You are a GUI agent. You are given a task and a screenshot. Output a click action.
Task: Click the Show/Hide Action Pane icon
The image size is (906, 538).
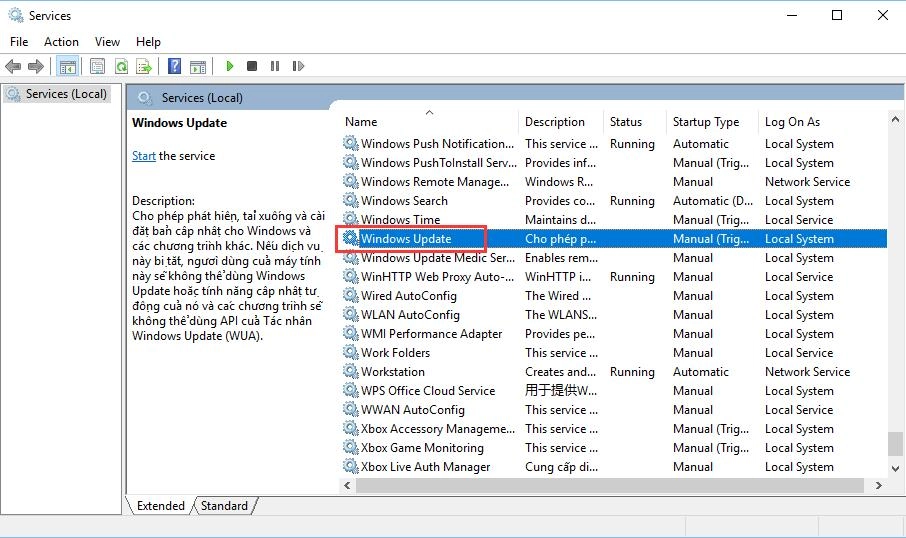click(x=198, y=66)
